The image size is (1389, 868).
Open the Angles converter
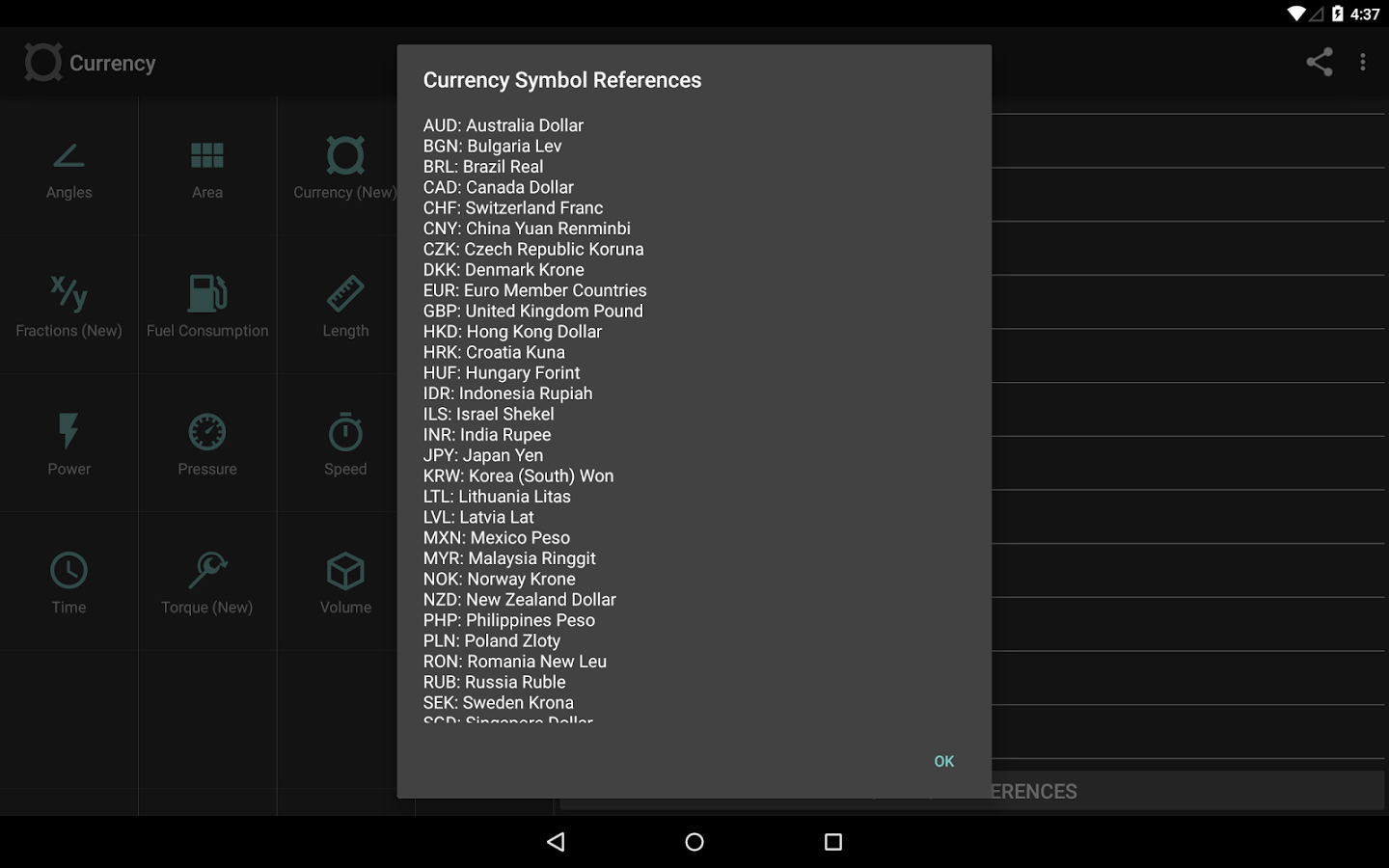69,167
